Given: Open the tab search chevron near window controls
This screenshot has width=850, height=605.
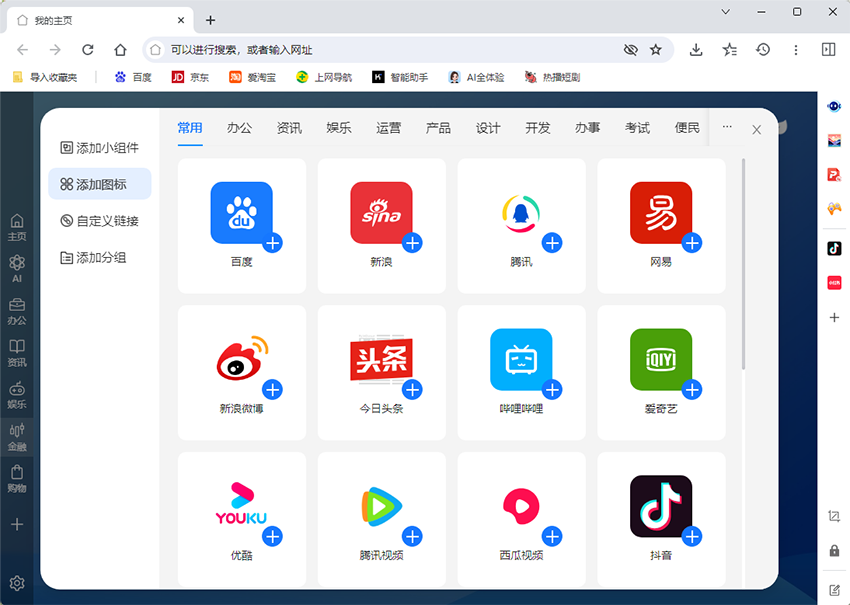Looking at the screenshot, I should pos(724,11).
